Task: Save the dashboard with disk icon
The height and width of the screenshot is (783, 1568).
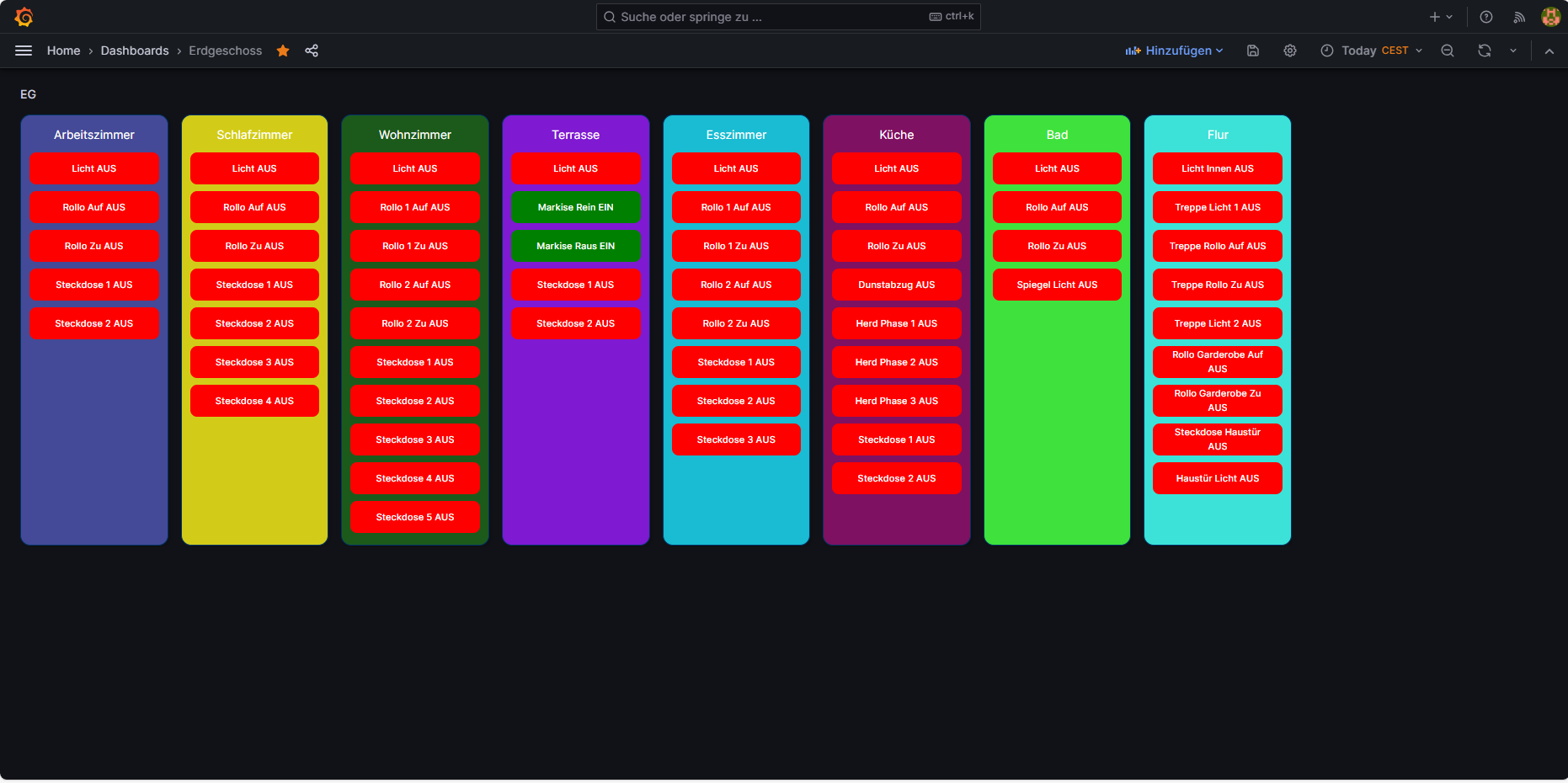Action: pos(1253,51)
